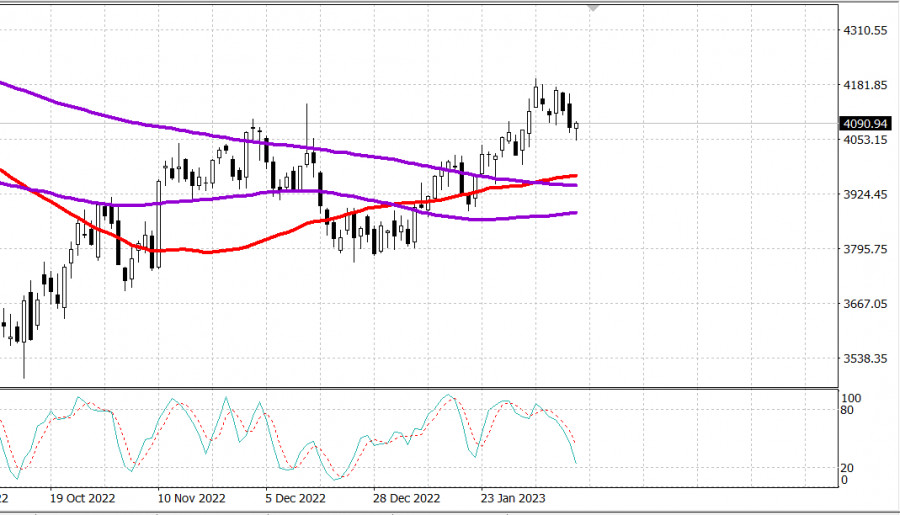This screenshot has width=900, height=515.
Task: Click the 3795.75 price scale label
Action: pos(866,249)
